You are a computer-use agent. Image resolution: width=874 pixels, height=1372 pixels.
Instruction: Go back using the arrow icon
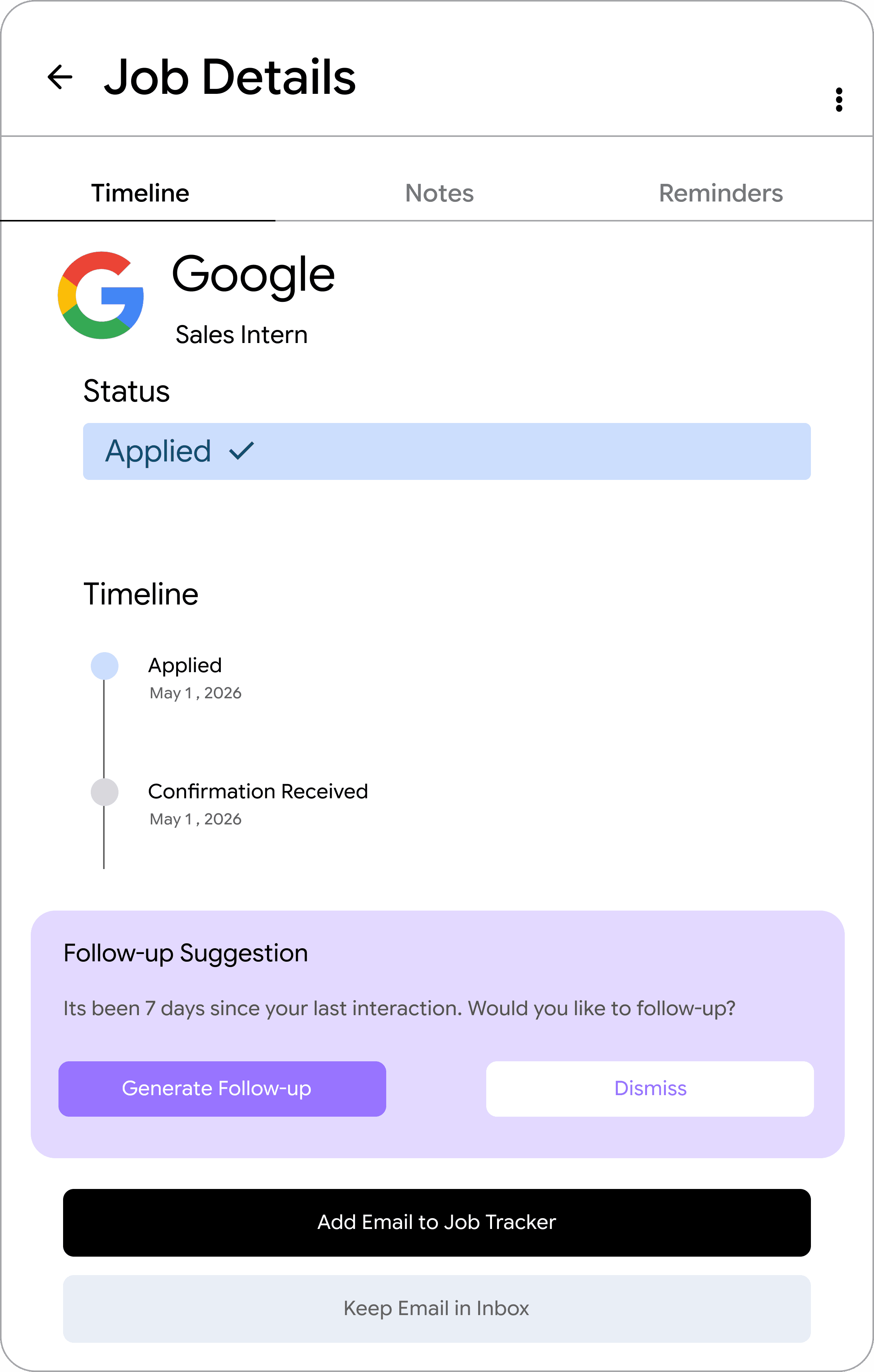point(60,78)
